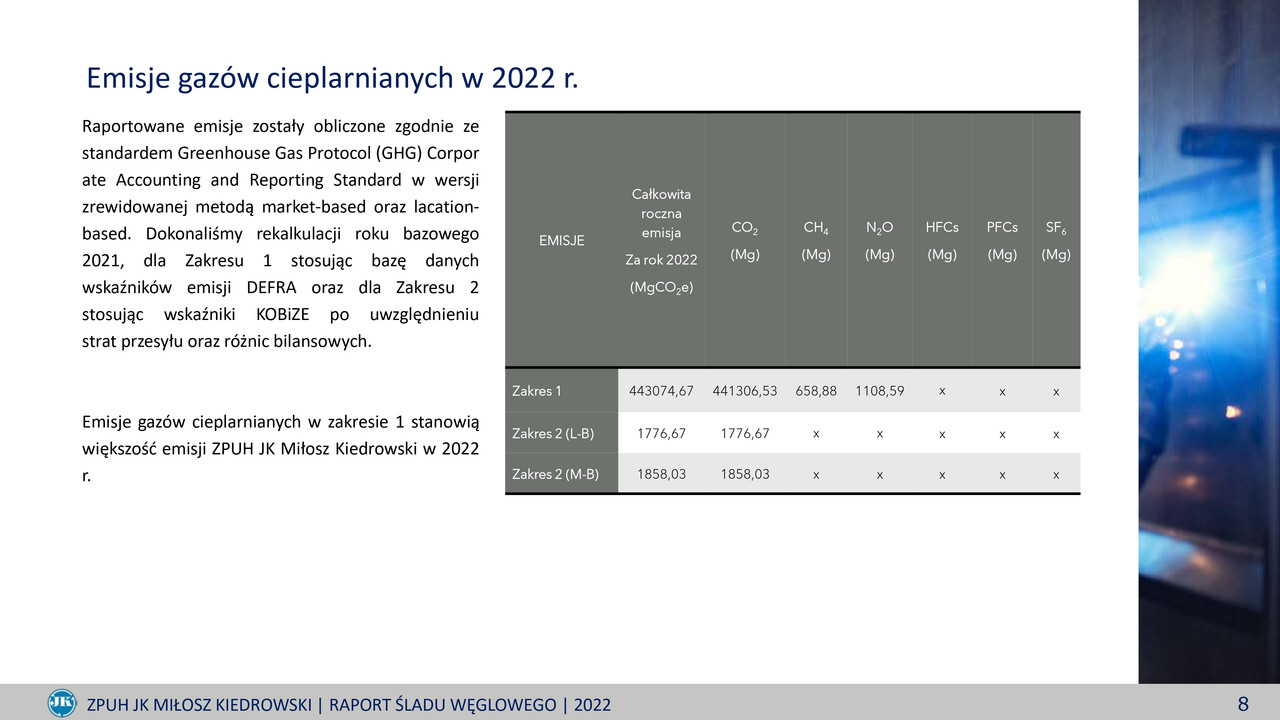Click the value 441306,53

pyautogui.click(x=745, y=391)
